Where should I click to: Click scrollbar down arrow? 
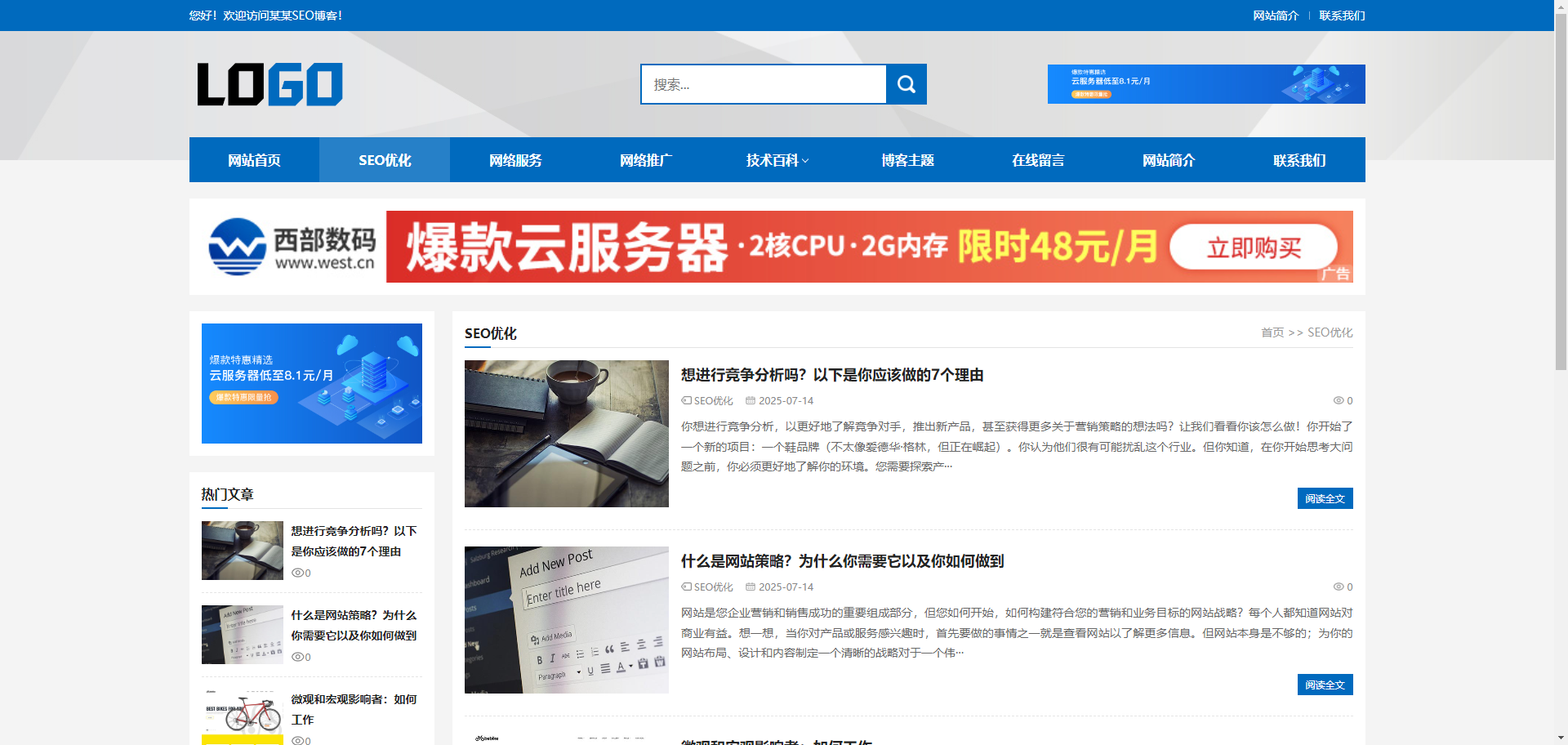[x=1561, y=738]
